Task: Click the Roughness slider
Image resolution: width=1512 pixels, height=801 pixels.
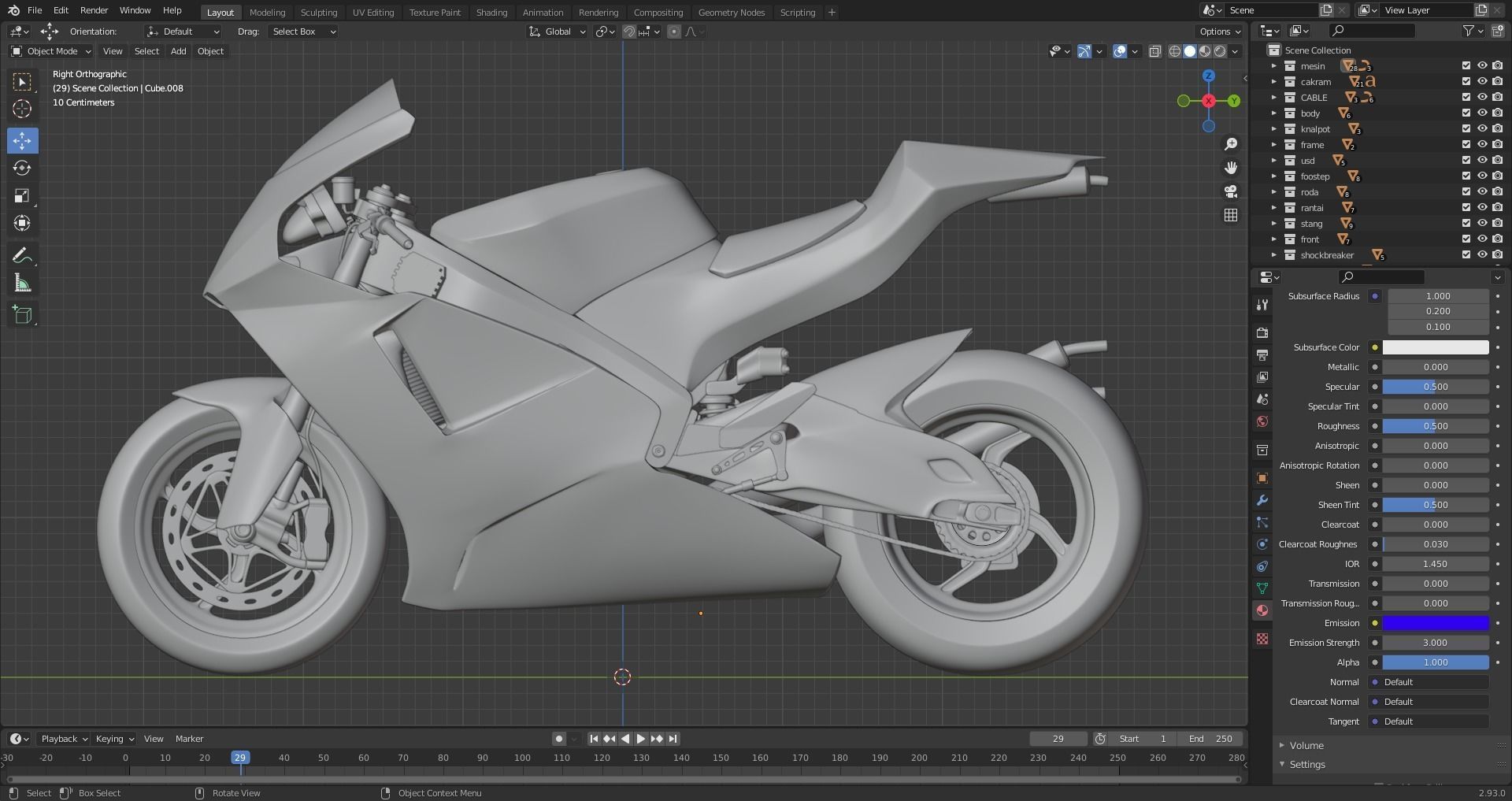Action: coord(1436,426)
